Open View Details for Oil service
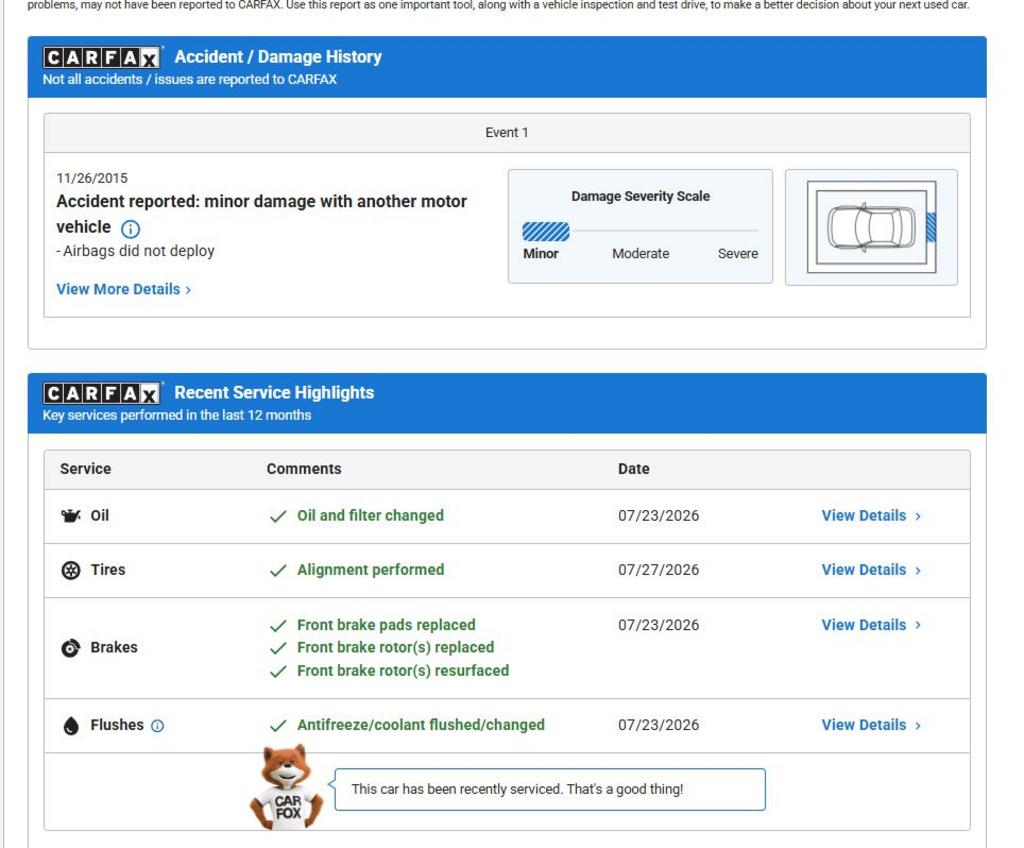 [x=871, y=515]
